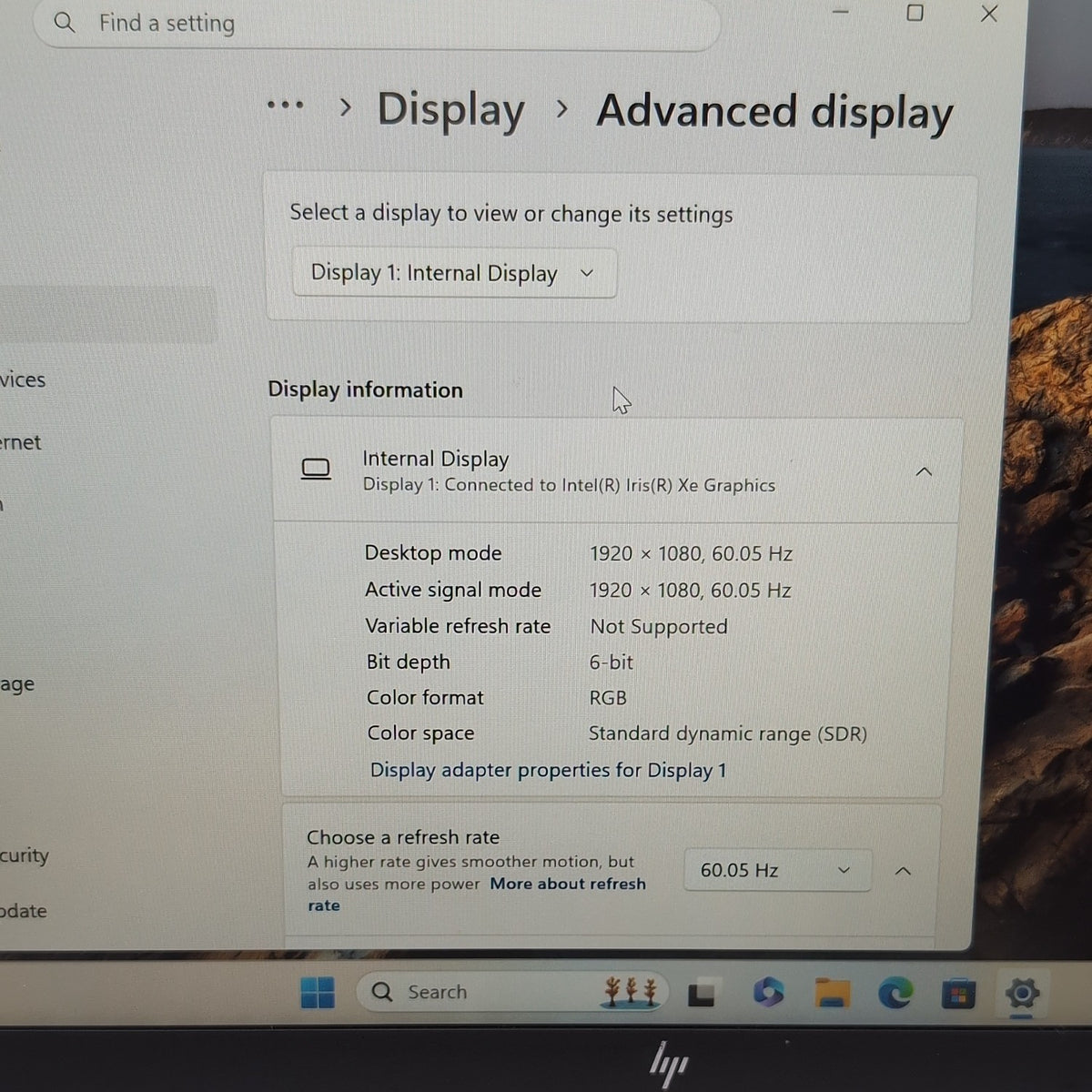The height and width of the screenshot is (1092, 1092).
Task: Select the Desktop mode 1920 × 1080 value
Action: tap(691, 553)
